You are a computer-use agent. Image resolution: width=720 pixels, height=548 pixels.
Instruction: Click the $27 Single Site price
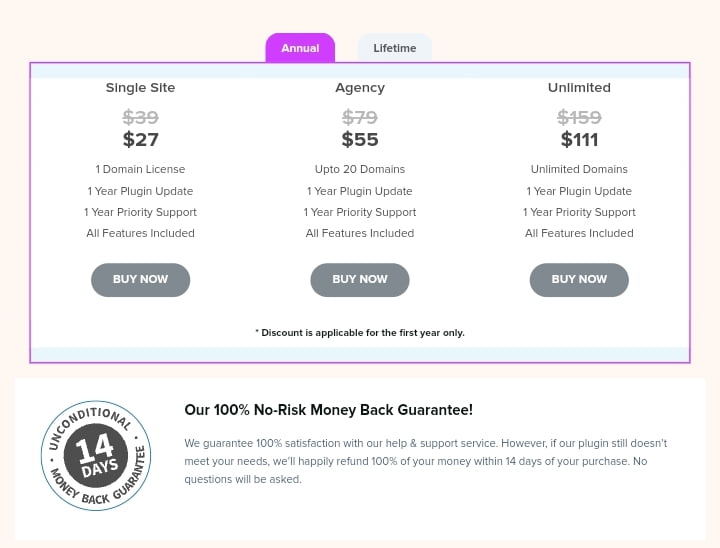coord(141,140)
